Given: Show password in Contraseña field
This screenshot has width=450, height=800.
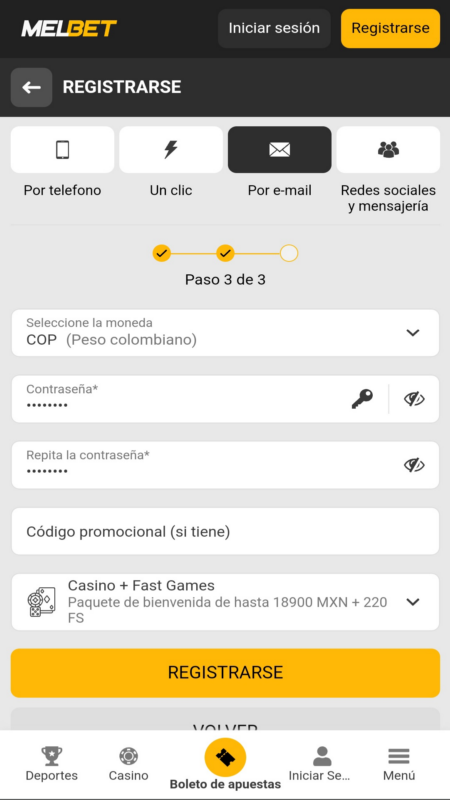Looking at the screenshot, I should (414, 399).
